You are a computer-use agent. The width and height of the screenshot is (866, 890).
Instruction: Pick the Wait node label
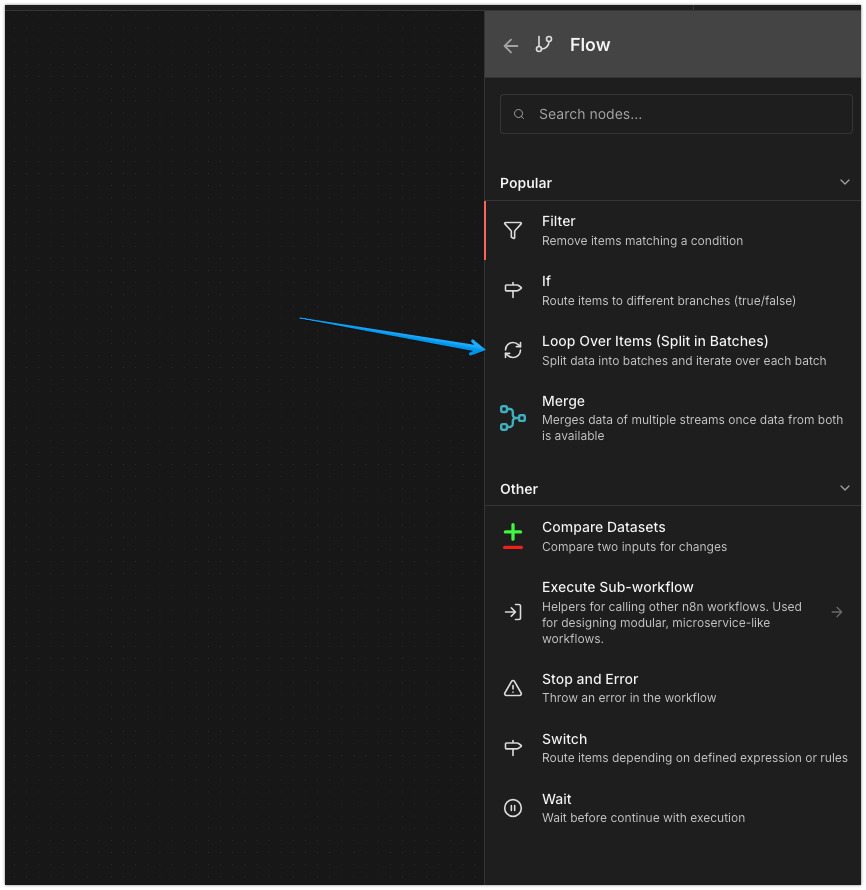(x=557, y=799)
